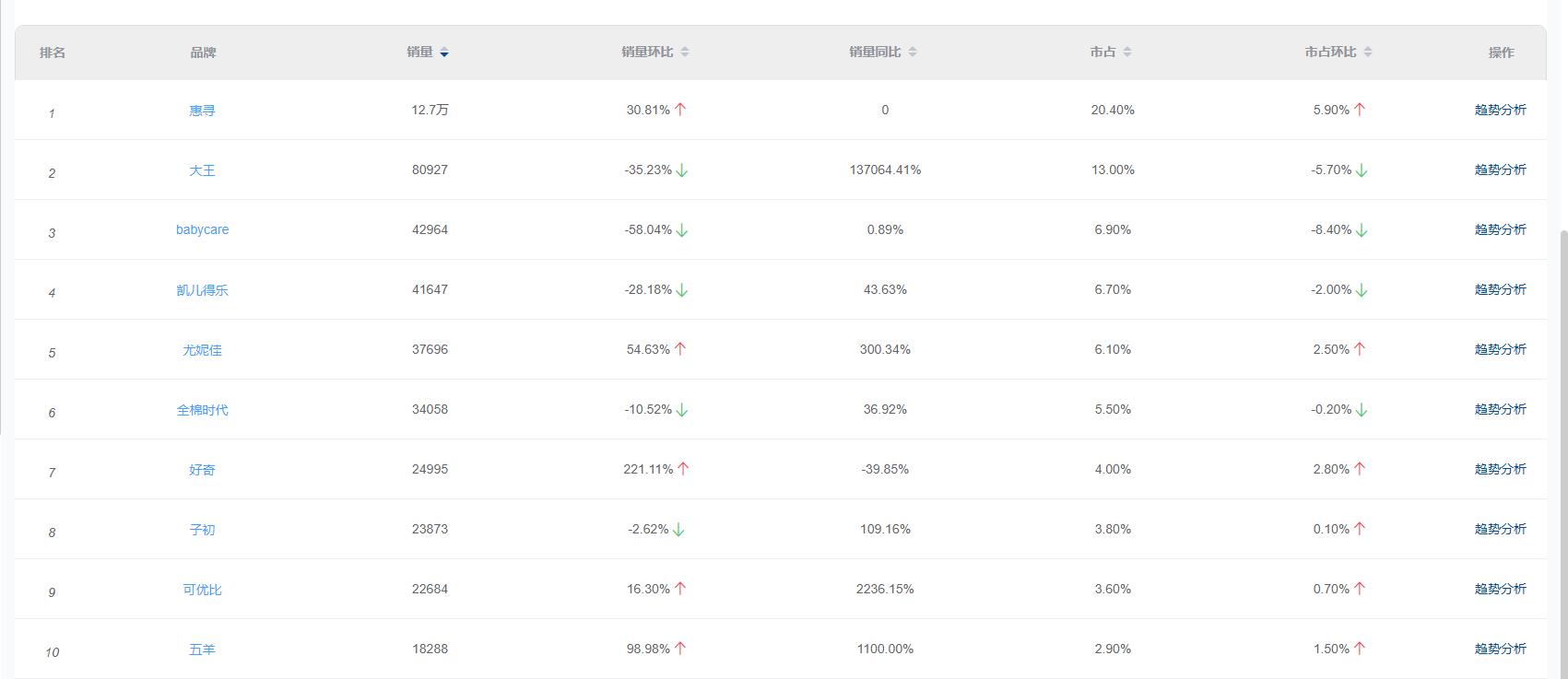Select the sales figure 24995
The width and height of the screenshot is (1568, 679).
(430, 469)
